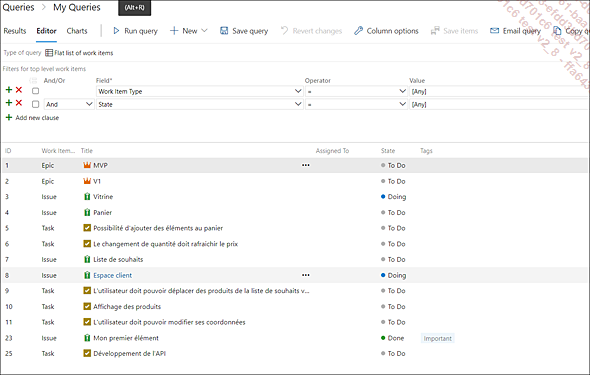Go to Queries breadcrumb
Viewport: 590px width, 375px height.
point(18,8)
